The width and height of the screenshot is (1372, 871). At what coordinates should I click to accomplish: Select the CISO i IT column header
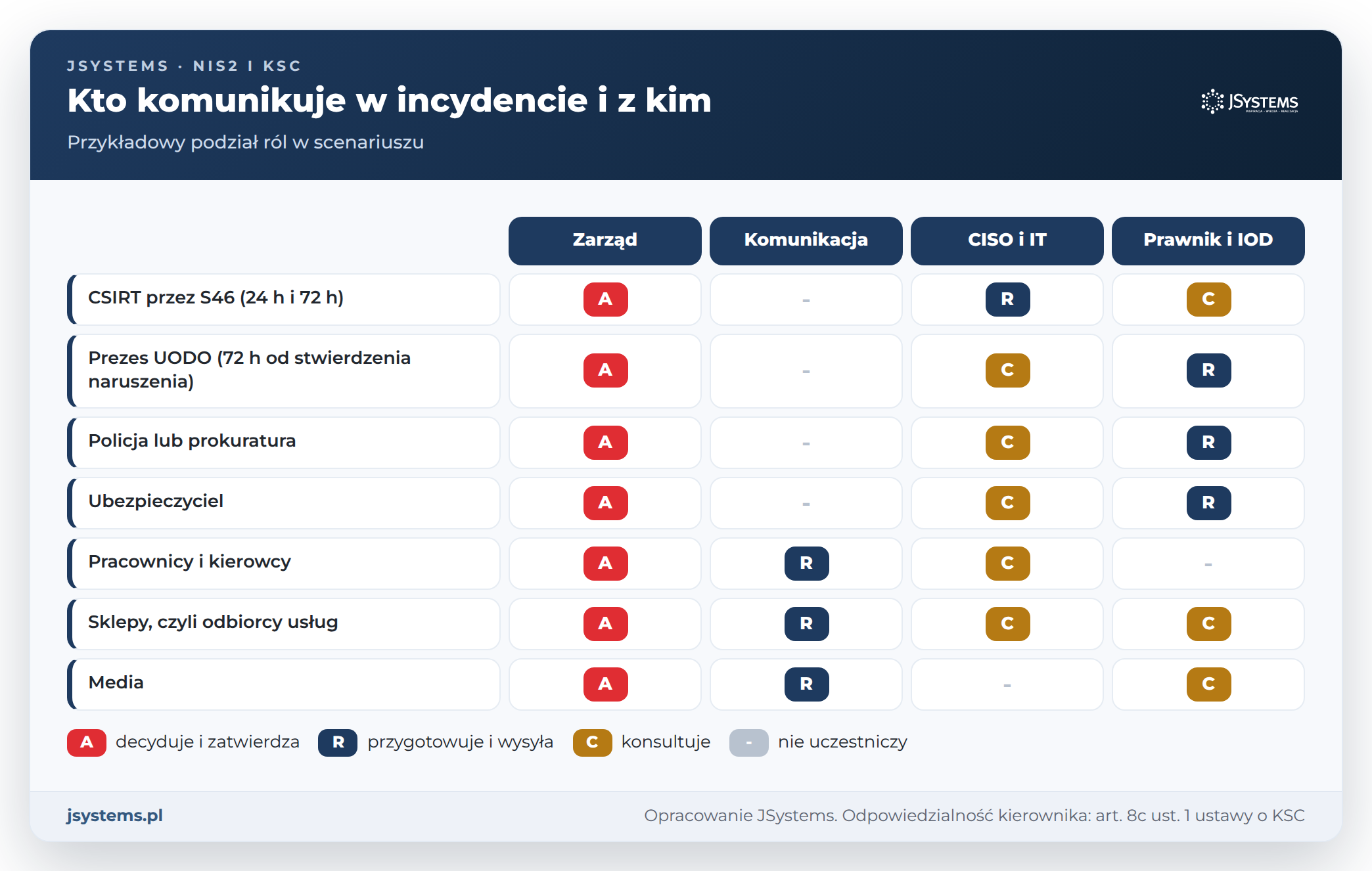[1007, 240]
